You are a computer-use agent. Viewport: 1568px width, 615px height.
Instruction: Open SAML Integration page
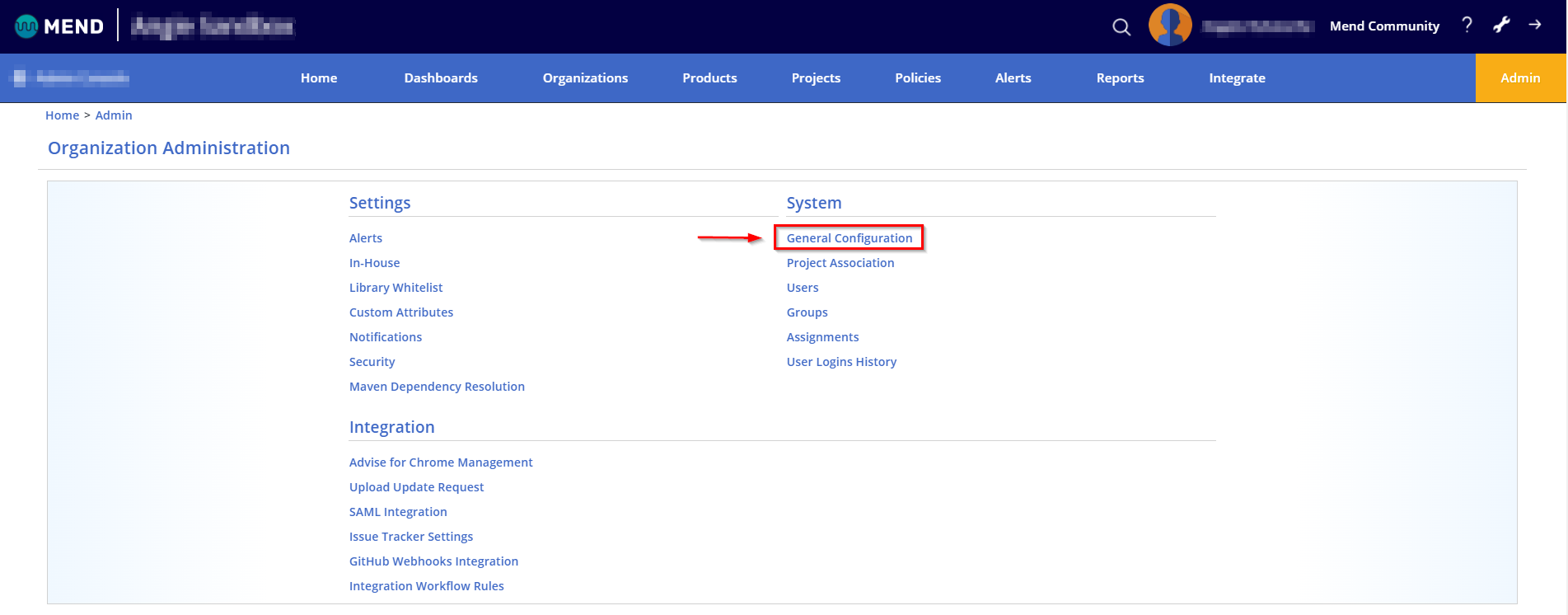(398, 512)
